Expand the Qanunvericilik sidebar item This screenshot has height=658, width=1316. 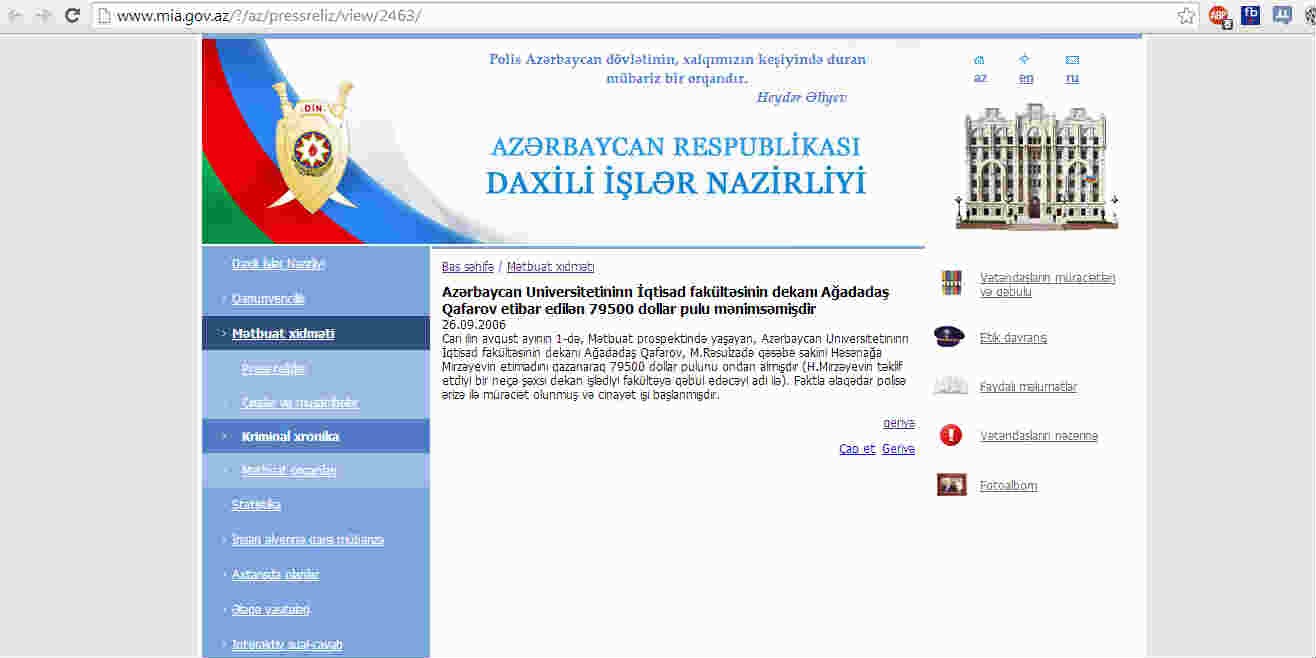coord(268,299)
